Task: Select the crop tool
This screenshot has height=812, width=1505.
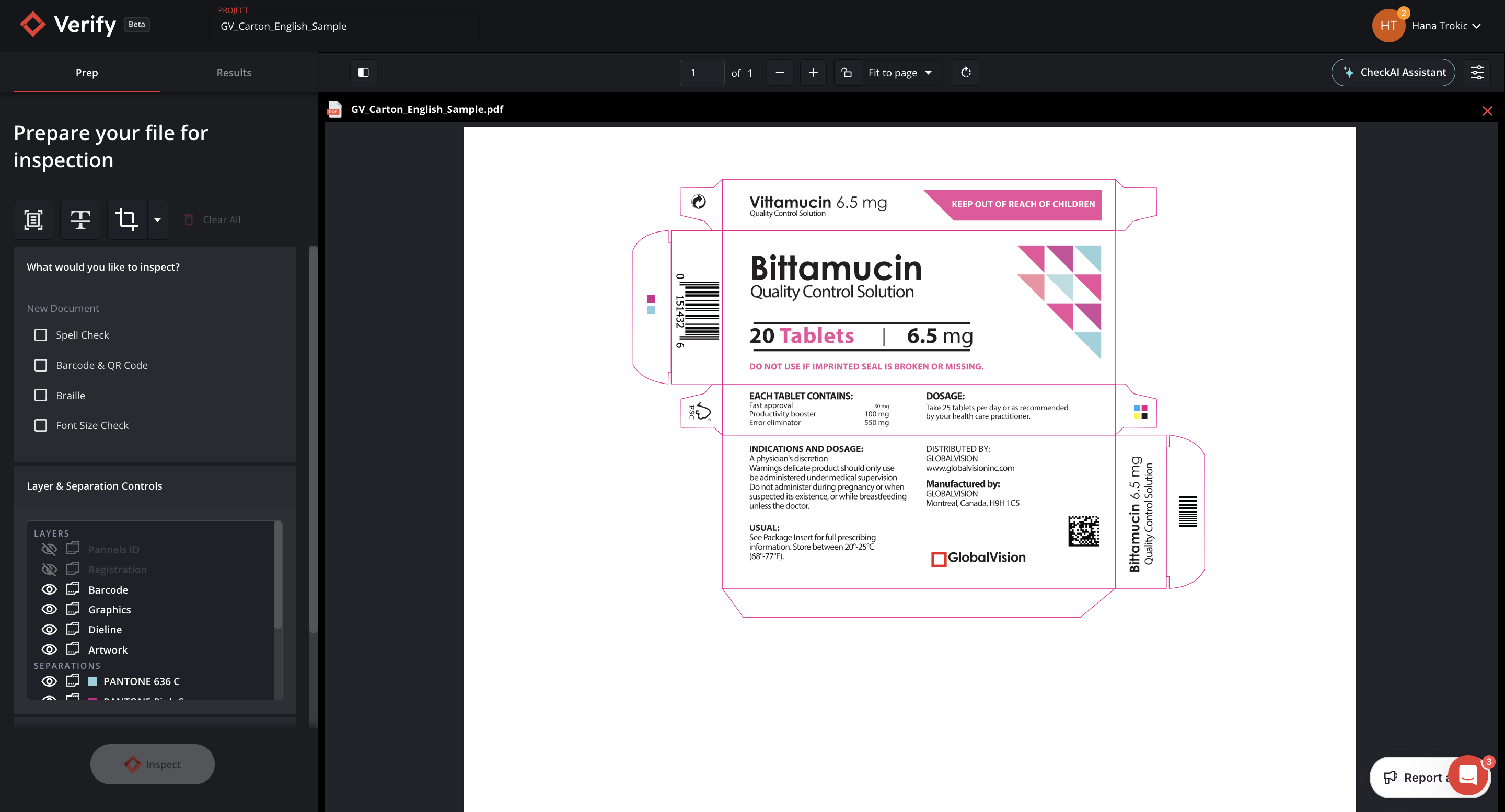Action: (x=127, y=219)
